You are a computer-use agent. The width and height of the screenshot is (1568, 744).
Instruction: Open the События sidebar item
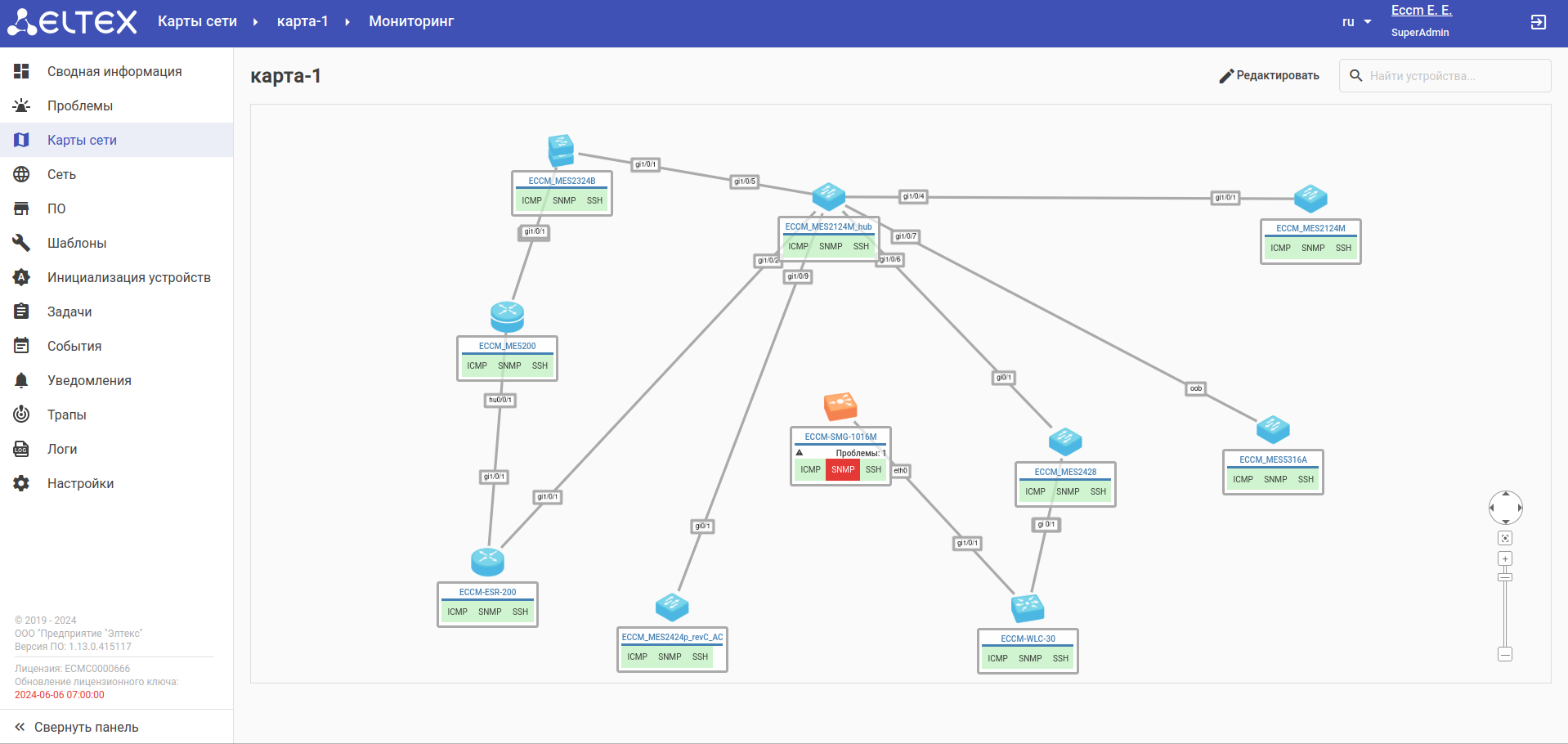[116, 346]
